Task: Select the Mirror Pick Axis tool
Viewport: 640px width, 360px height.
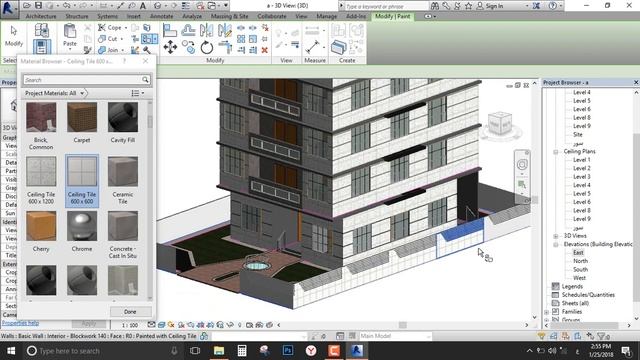Action: pyautogui.click(x=207, y=30)
